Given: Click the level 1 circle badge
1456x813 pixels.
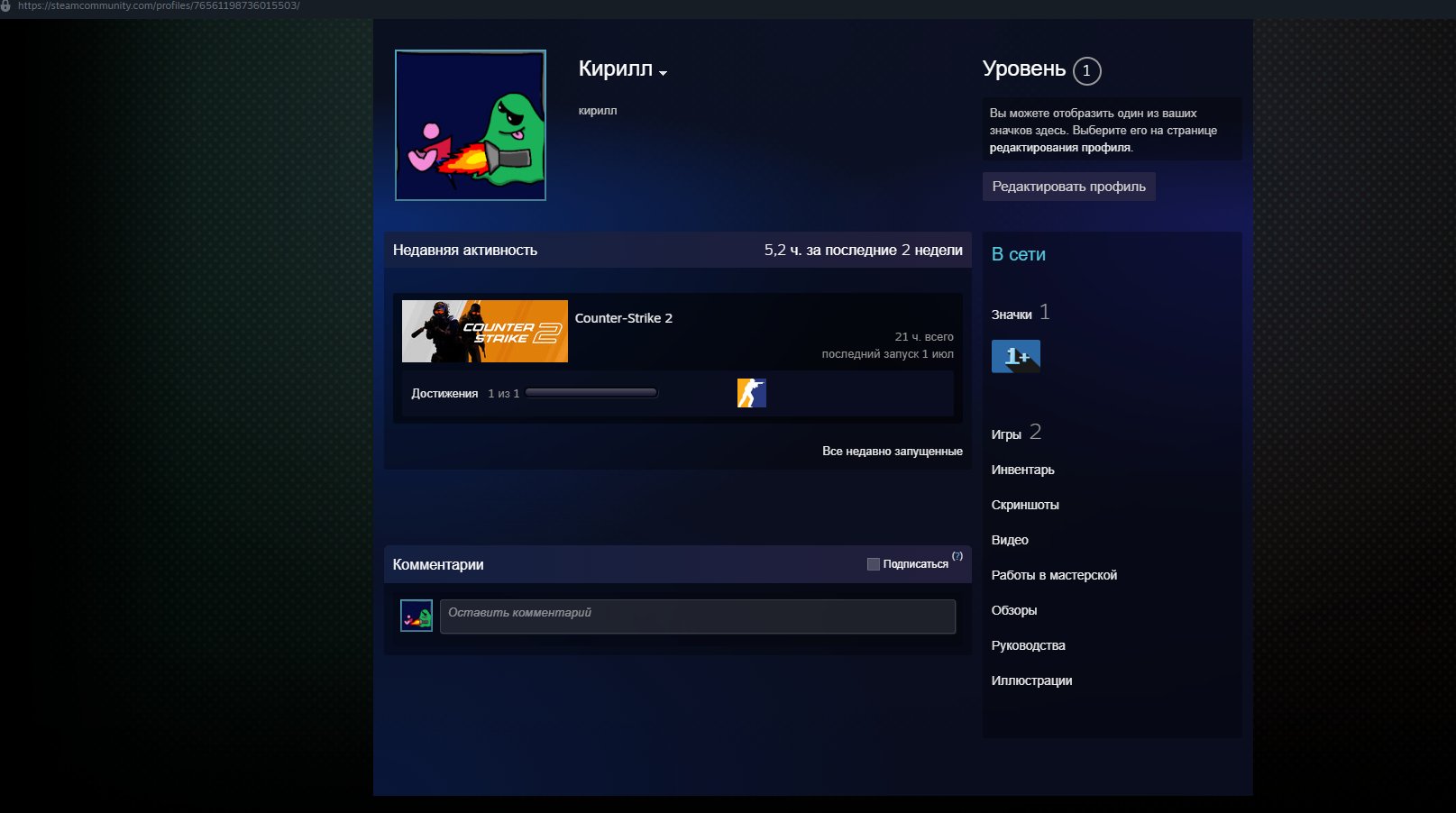Looking at the screenshot, I should coord(1086,70).
